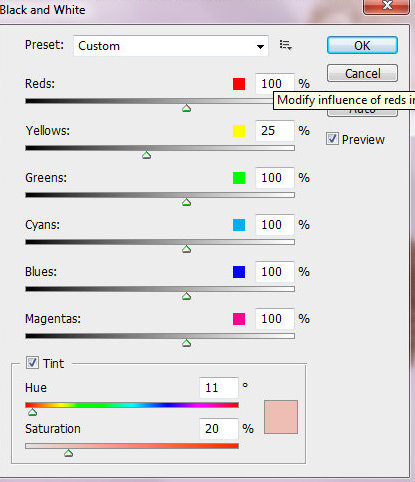The width and height of the screenshot is (415, 482).
Task: Uncheck the Preview checkbox
Action: (x=332, y=139)
